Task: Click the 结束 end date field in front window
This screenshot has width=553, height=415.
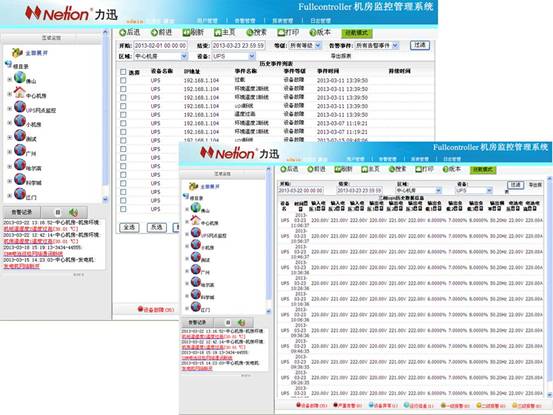Action: coord(359,190)
